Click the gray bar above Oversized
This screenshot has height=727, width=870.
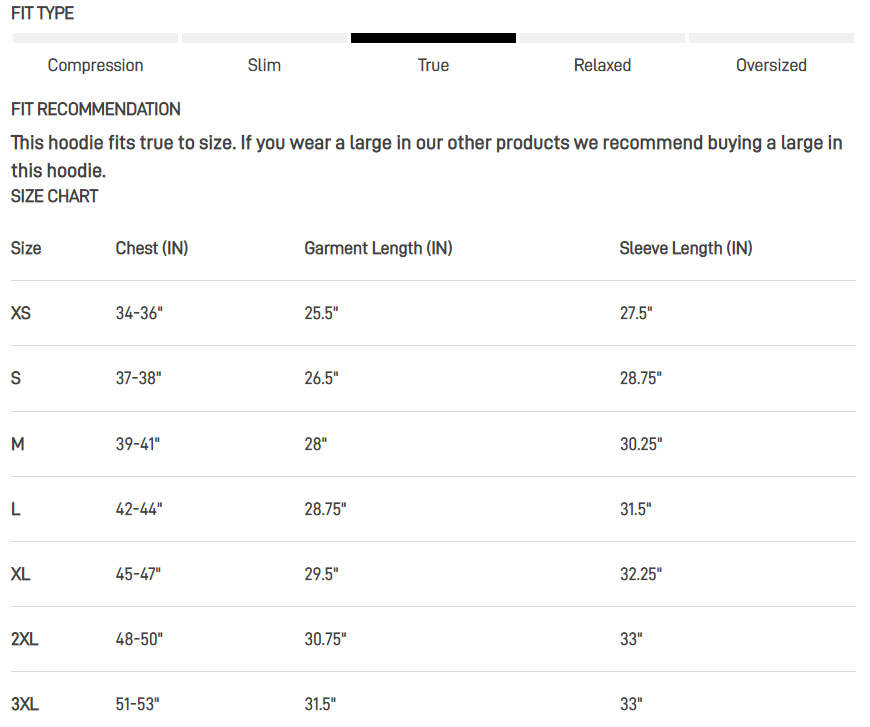click(771, 38)
